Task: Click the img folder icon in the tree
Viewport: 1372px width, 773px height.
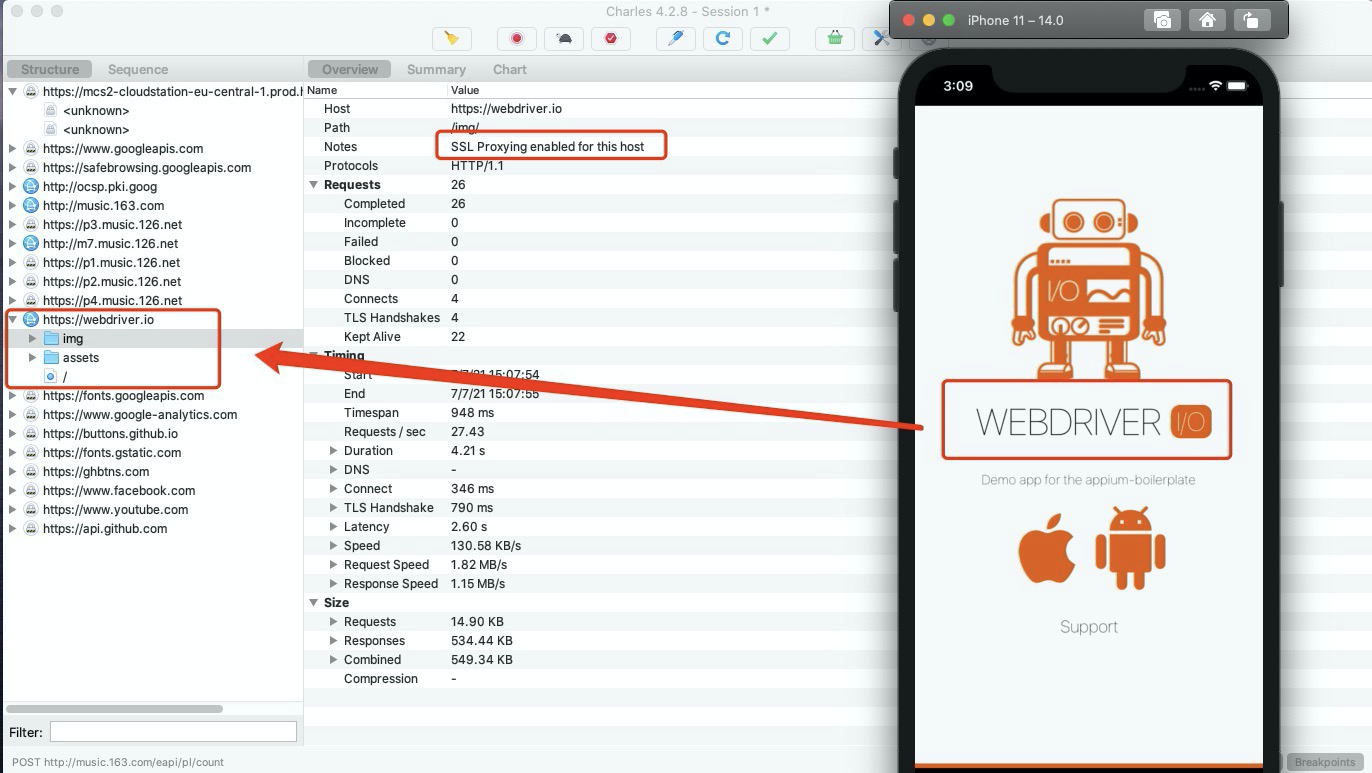Action: 51,339
